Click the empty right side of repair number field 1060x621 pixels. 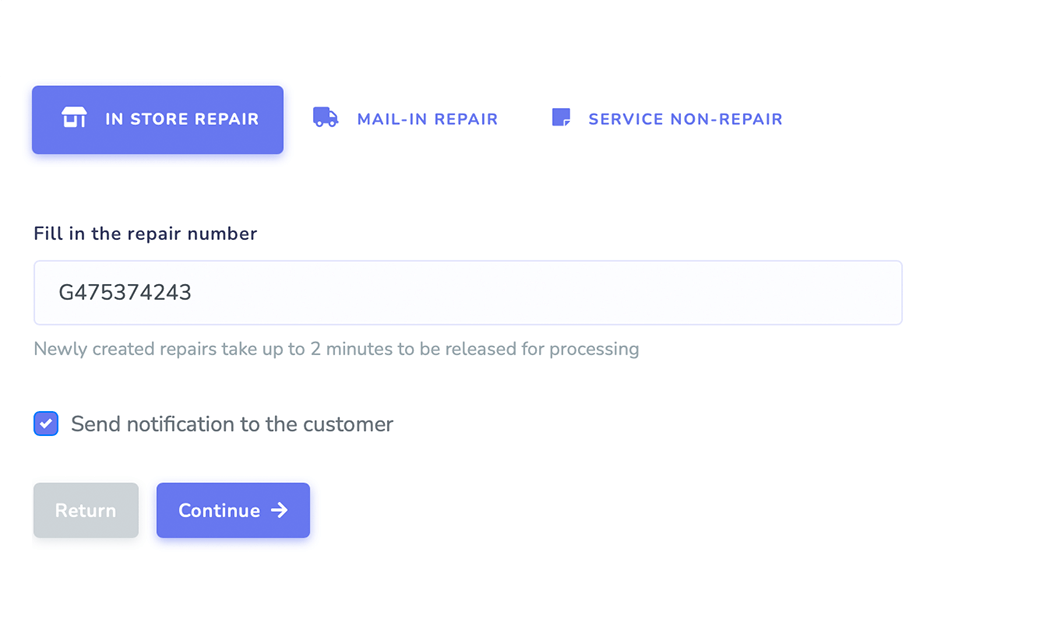tap(608, 293)
